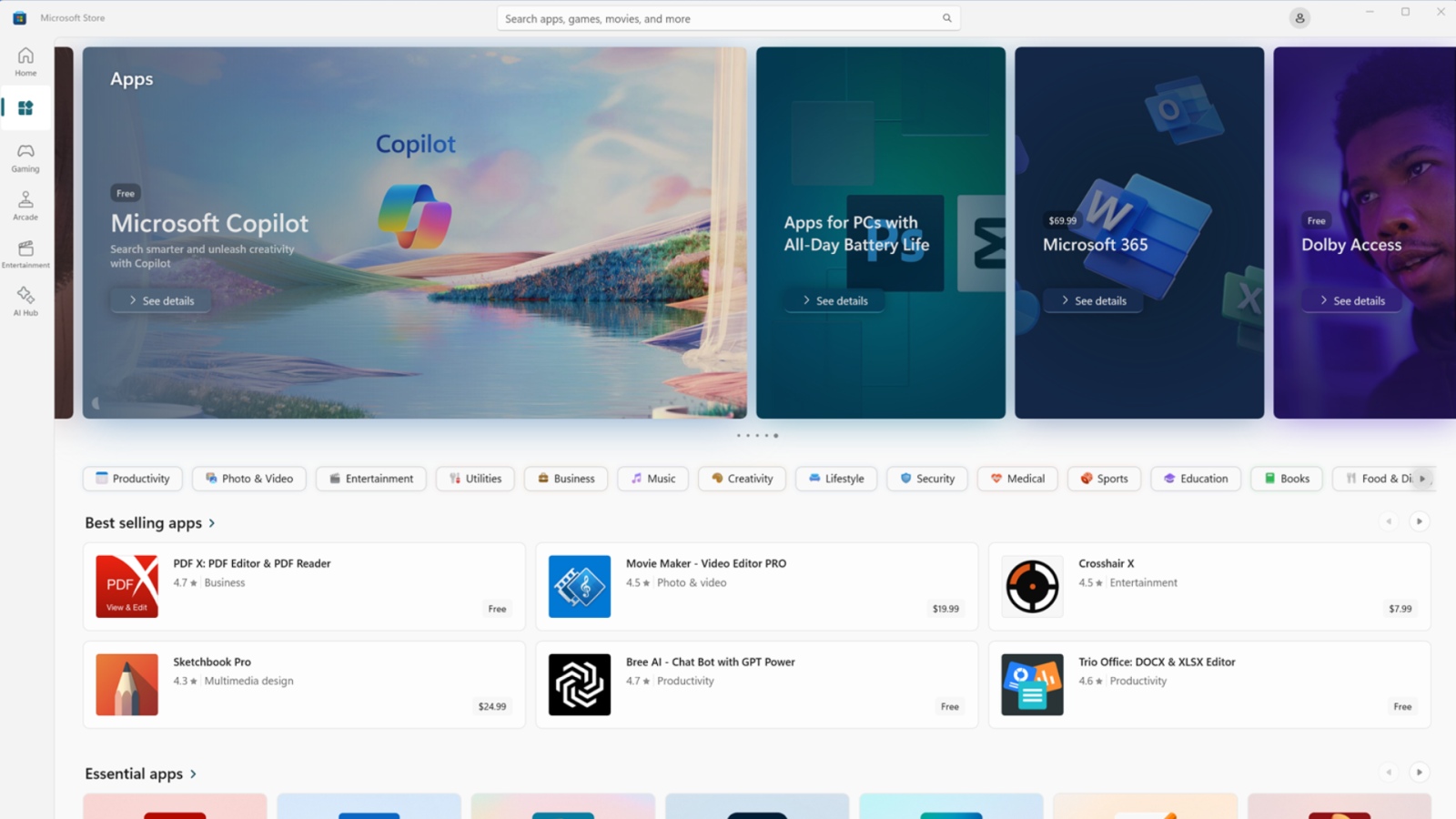Select the Productivity category chip
Viewport: 1456px width, 819px height.
click(x=133, y=479)
